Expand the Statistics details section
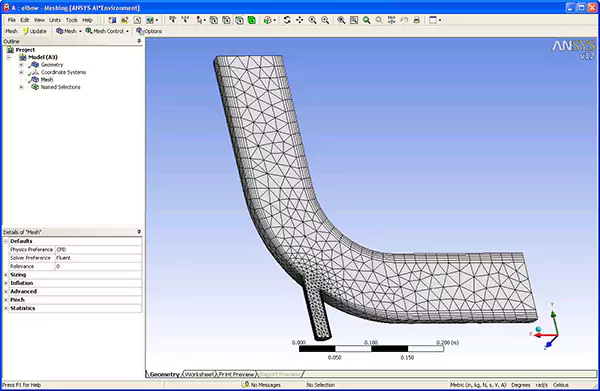600x391 pixels. (6, 308)
